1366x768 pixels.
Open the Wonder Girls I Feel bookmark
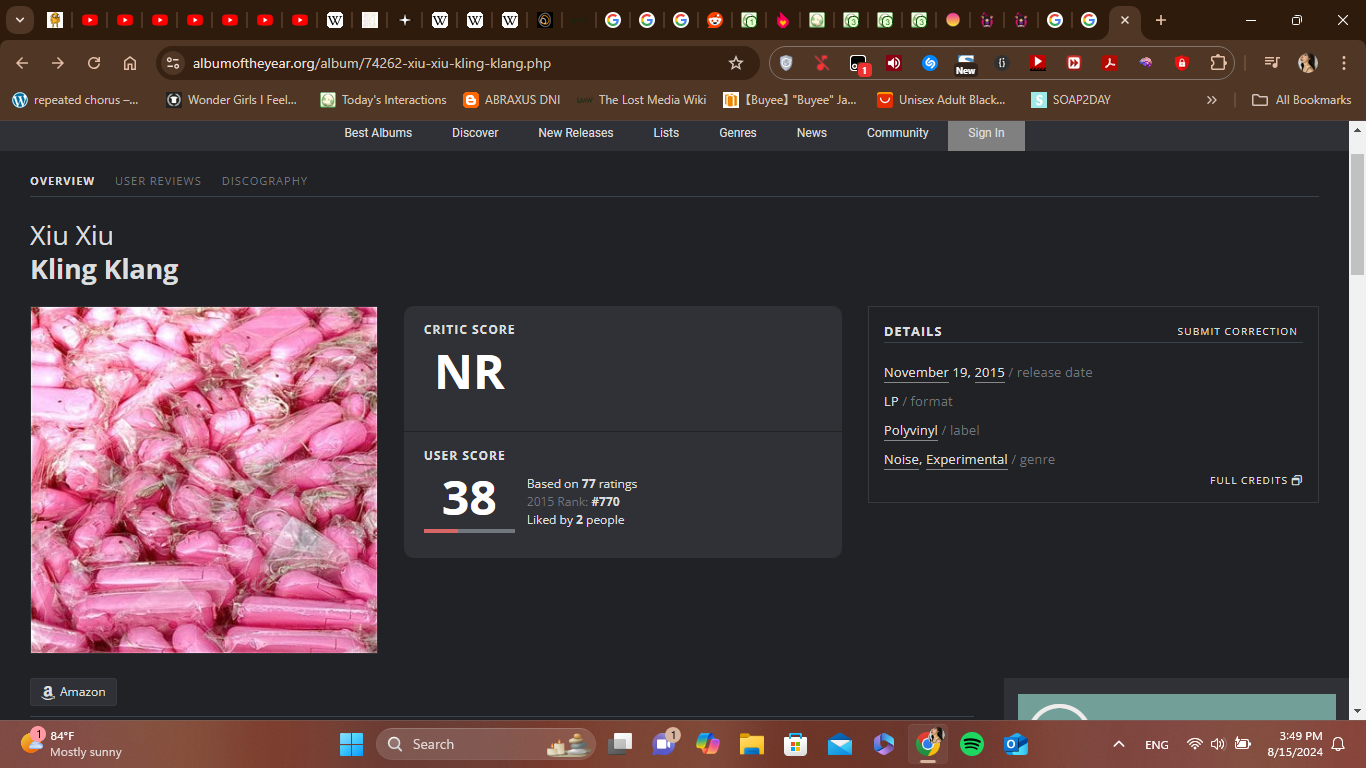[x=232, y=100]
